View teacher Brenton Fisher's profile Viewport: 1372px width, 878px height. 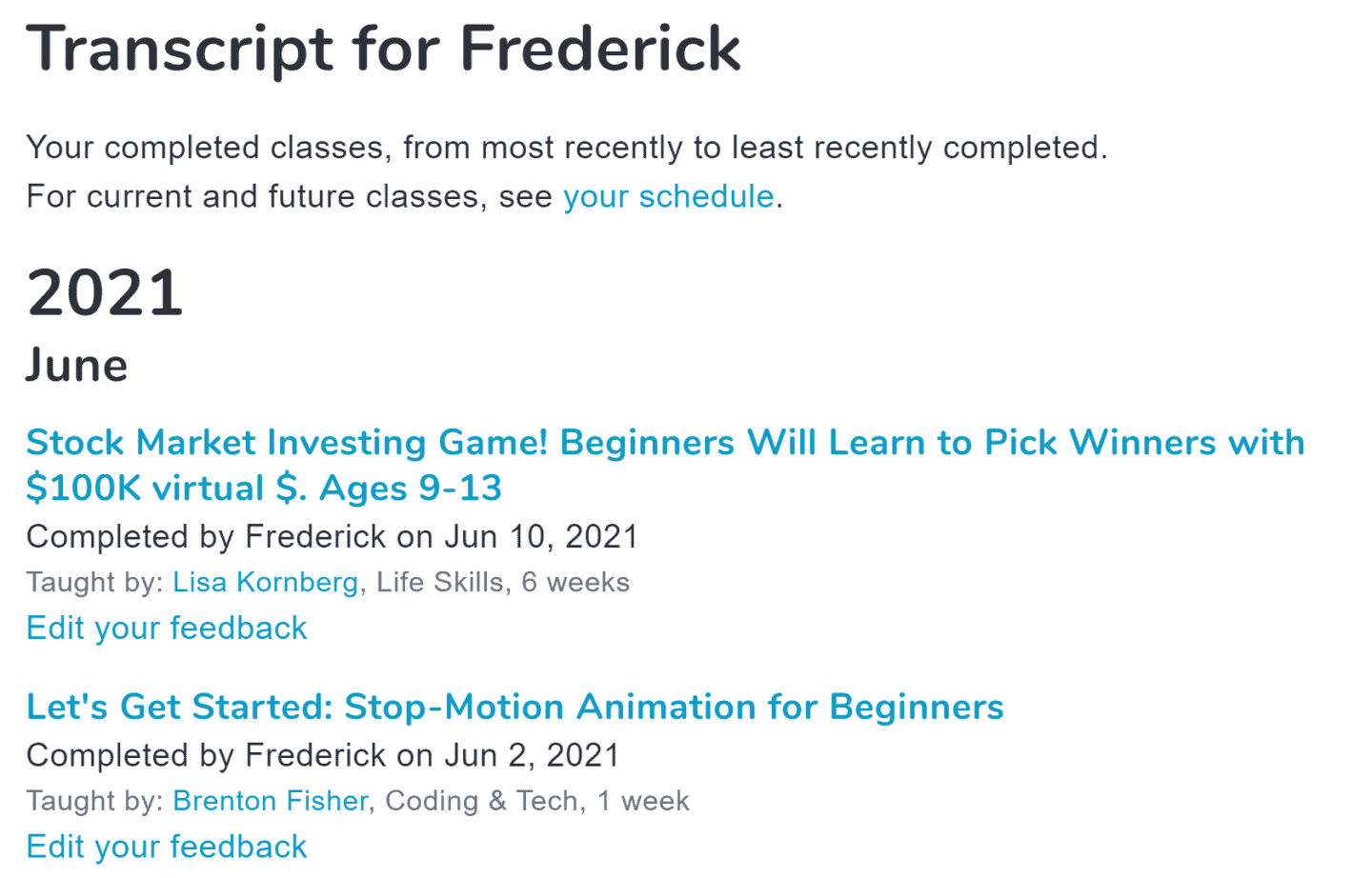[x=270, y=801]
